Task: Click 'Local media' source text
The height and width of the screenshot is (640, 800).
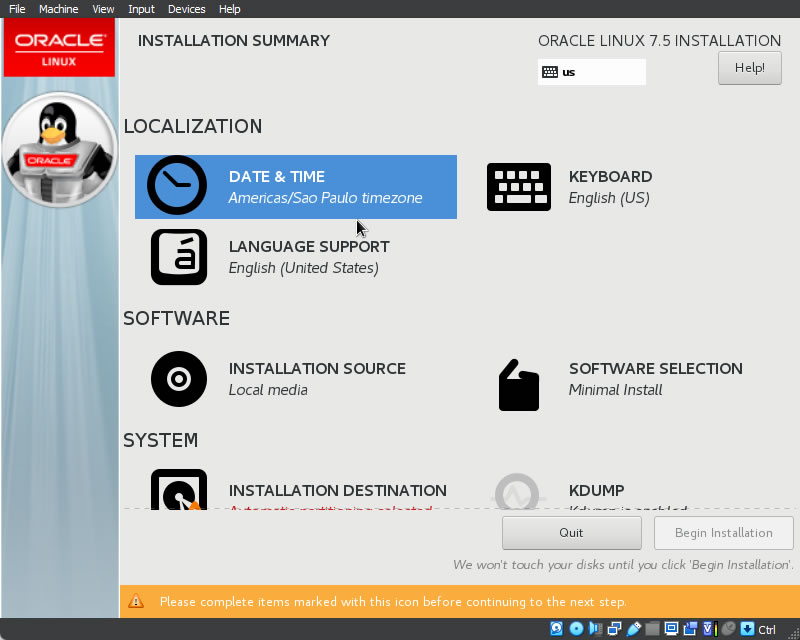Action: coord(268,390)
